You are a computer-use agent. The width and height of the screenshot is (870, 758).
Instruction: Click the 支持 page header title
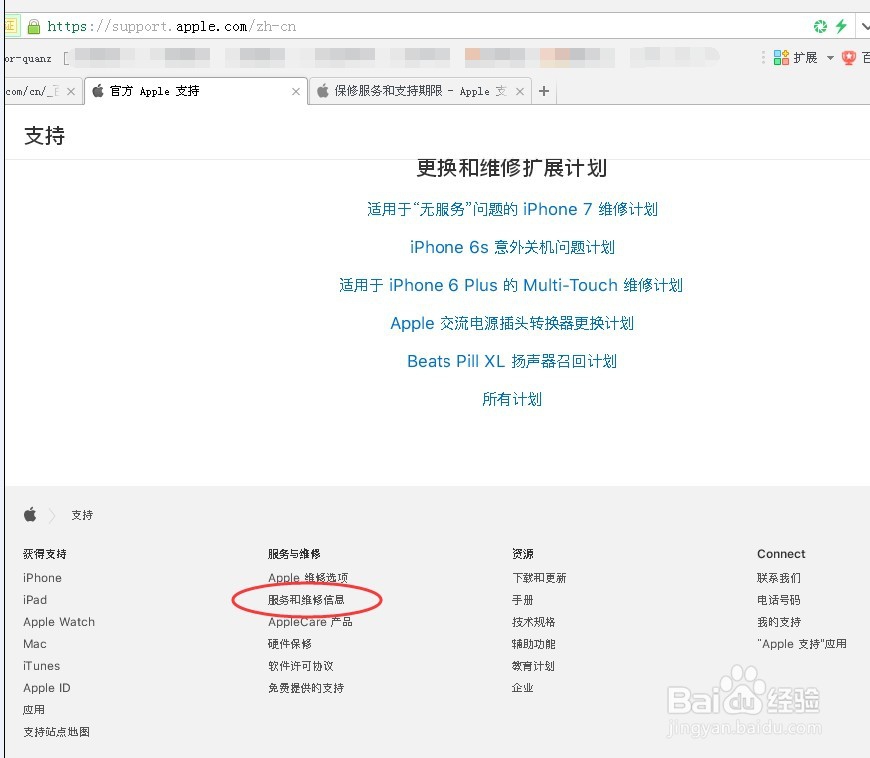tap(44, 135)
